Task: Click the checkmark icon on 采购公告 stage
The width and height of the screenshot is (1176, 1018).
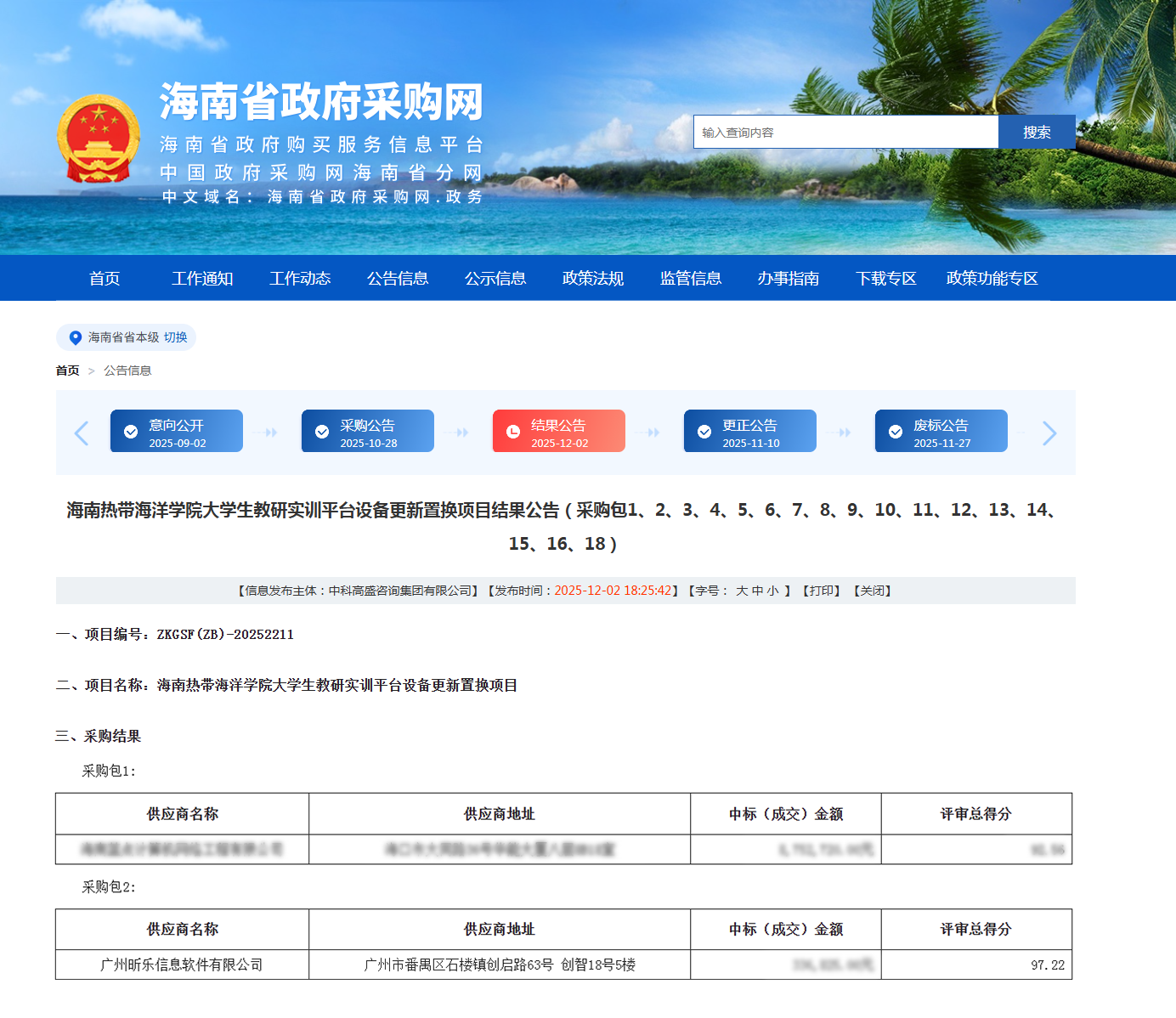Action: tap(321, 430)
